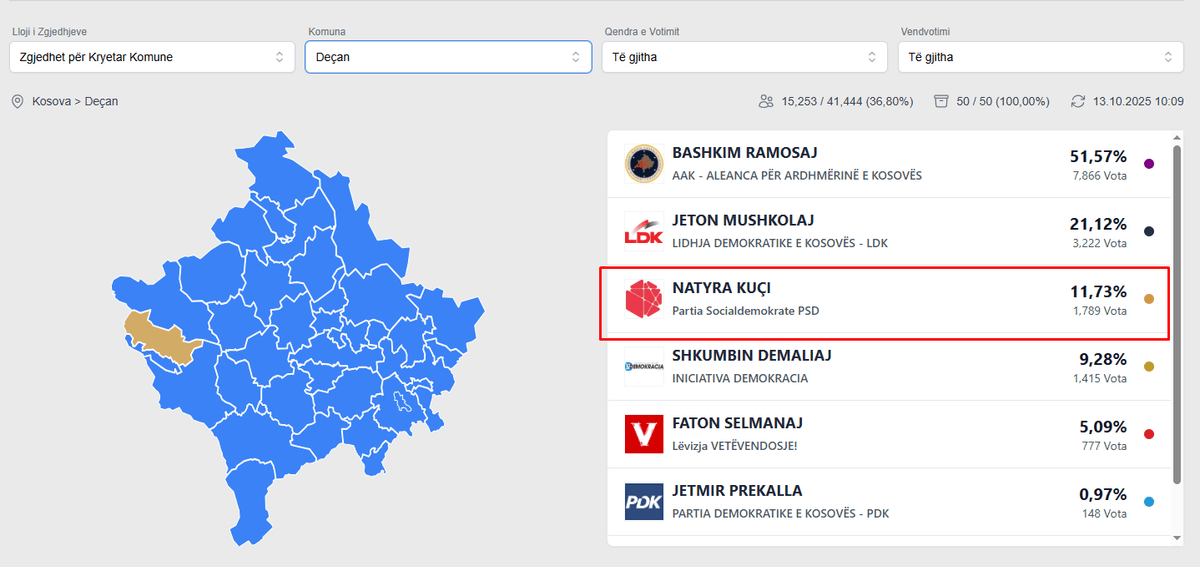Click the LDK party logo

pos(644,231)
